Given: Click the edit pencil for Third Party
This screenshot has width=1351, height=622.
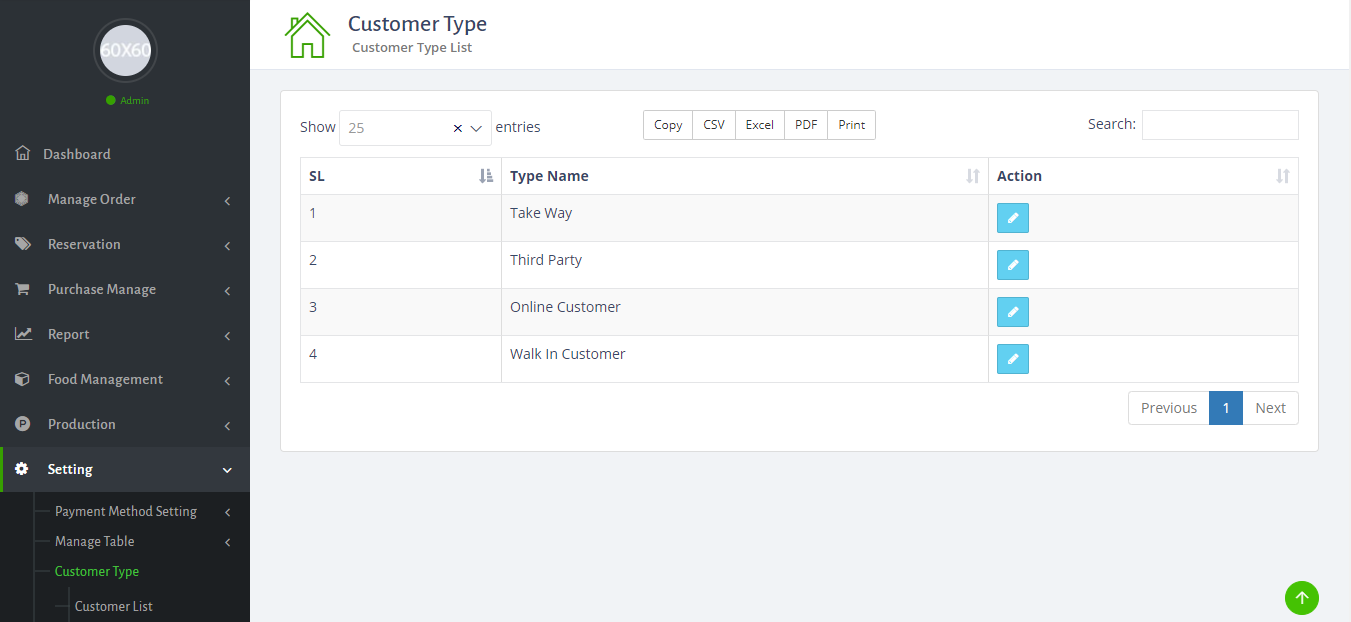Looking at the screenshot, I should (1012, 265).
